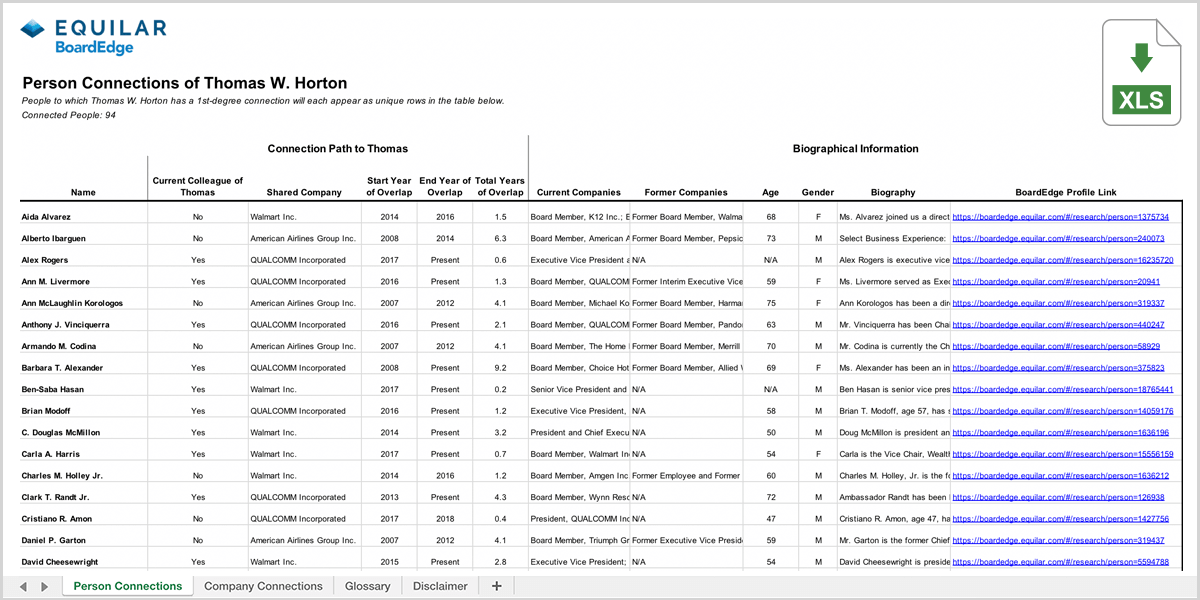This screenshot has height=600, width=1200.
Task: Select the Person Connections sheet tab
Action: (x=128, y=586)
